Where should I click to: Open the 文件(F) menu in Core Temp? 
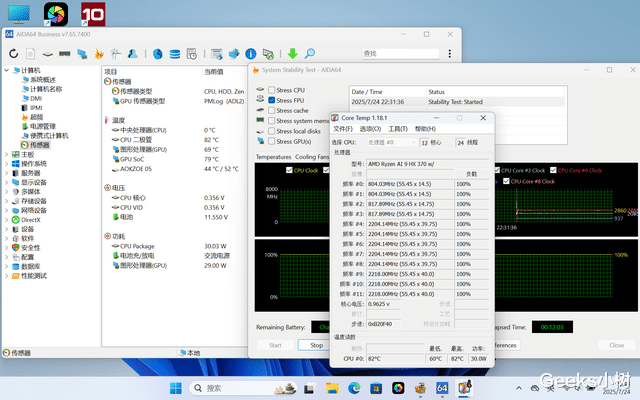(343, 128)
